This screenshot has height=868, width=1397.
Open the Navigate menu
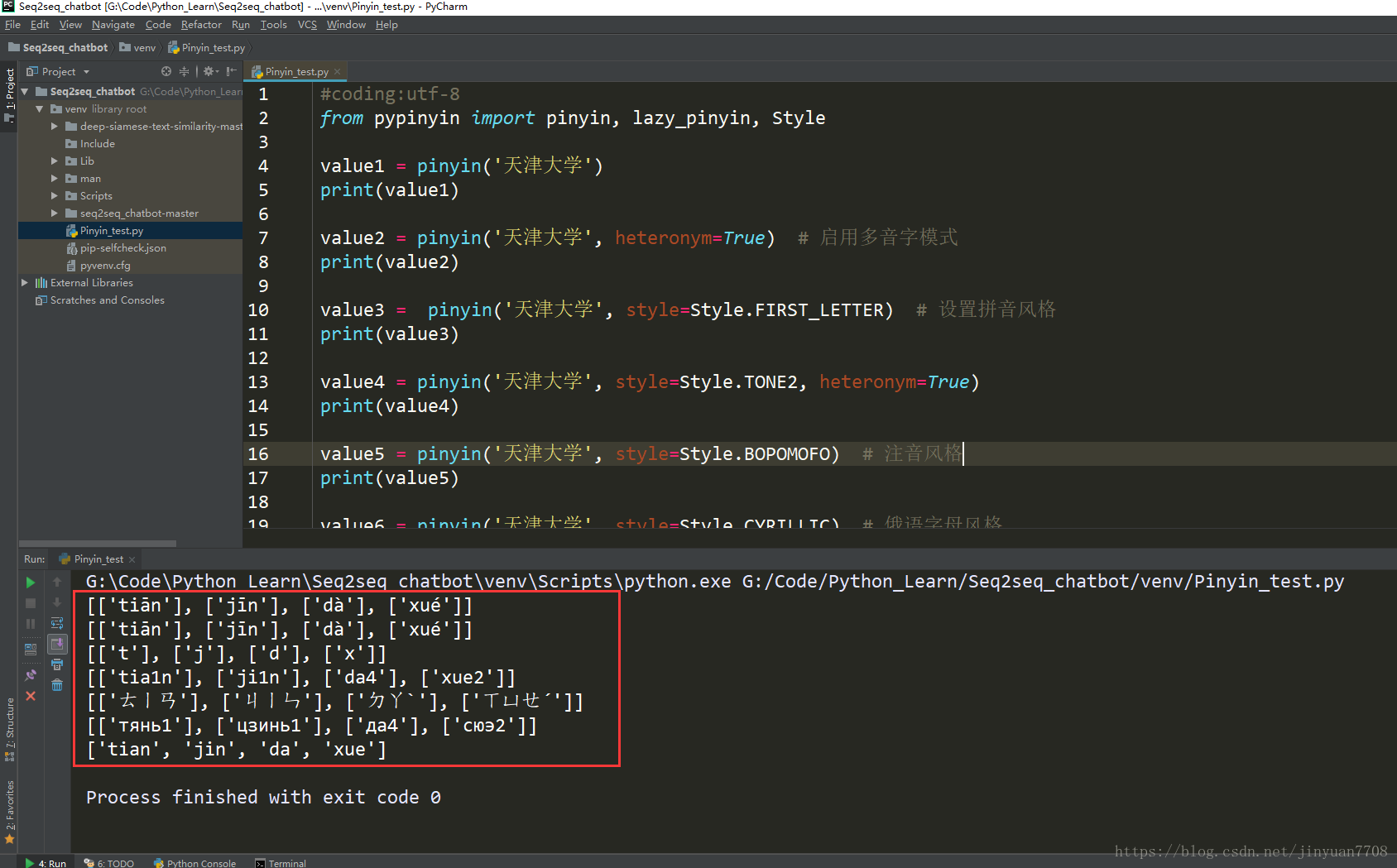(113, 25)
